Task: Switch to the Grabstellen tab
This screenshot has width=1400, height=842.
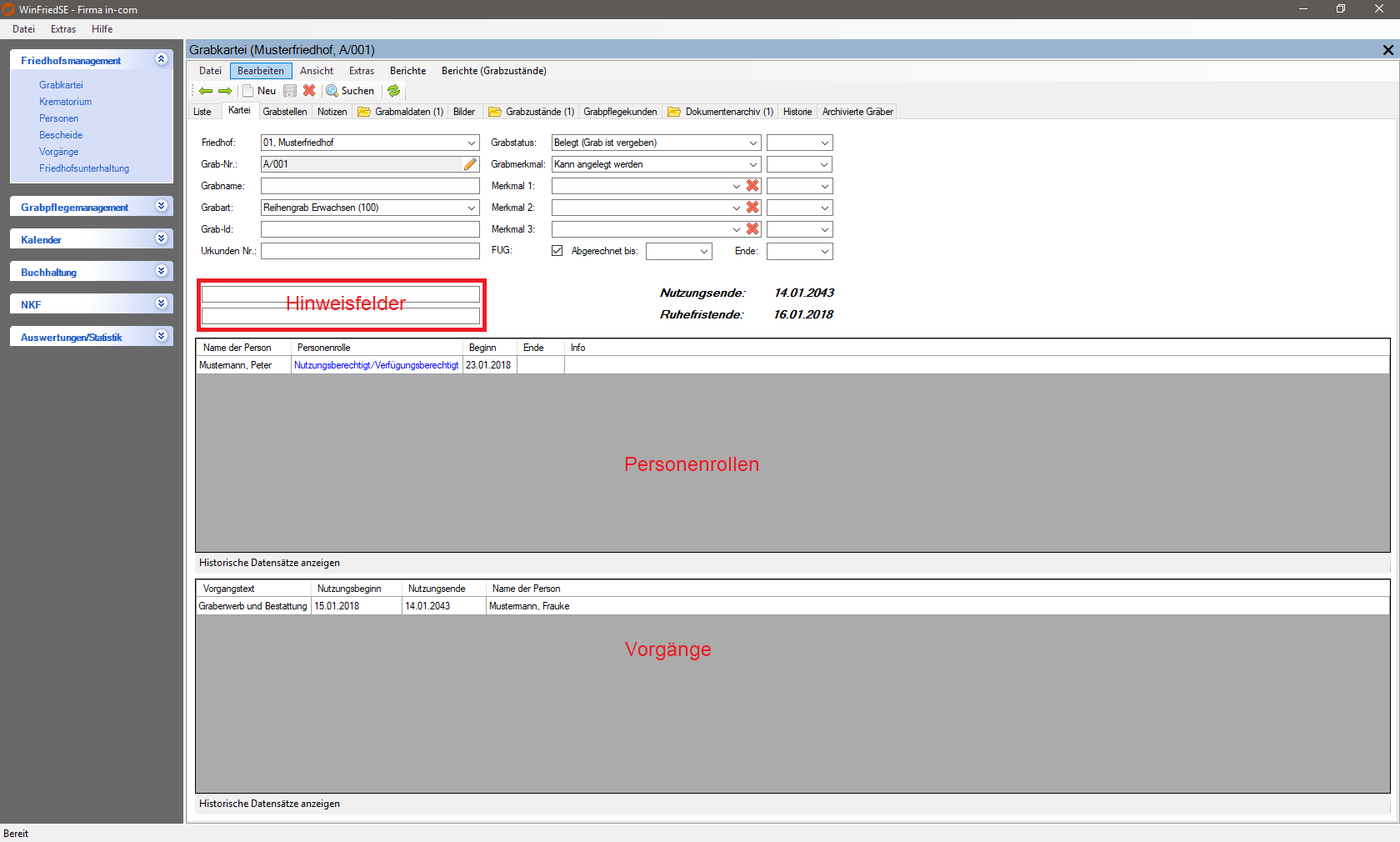Action: coord(284,112)
